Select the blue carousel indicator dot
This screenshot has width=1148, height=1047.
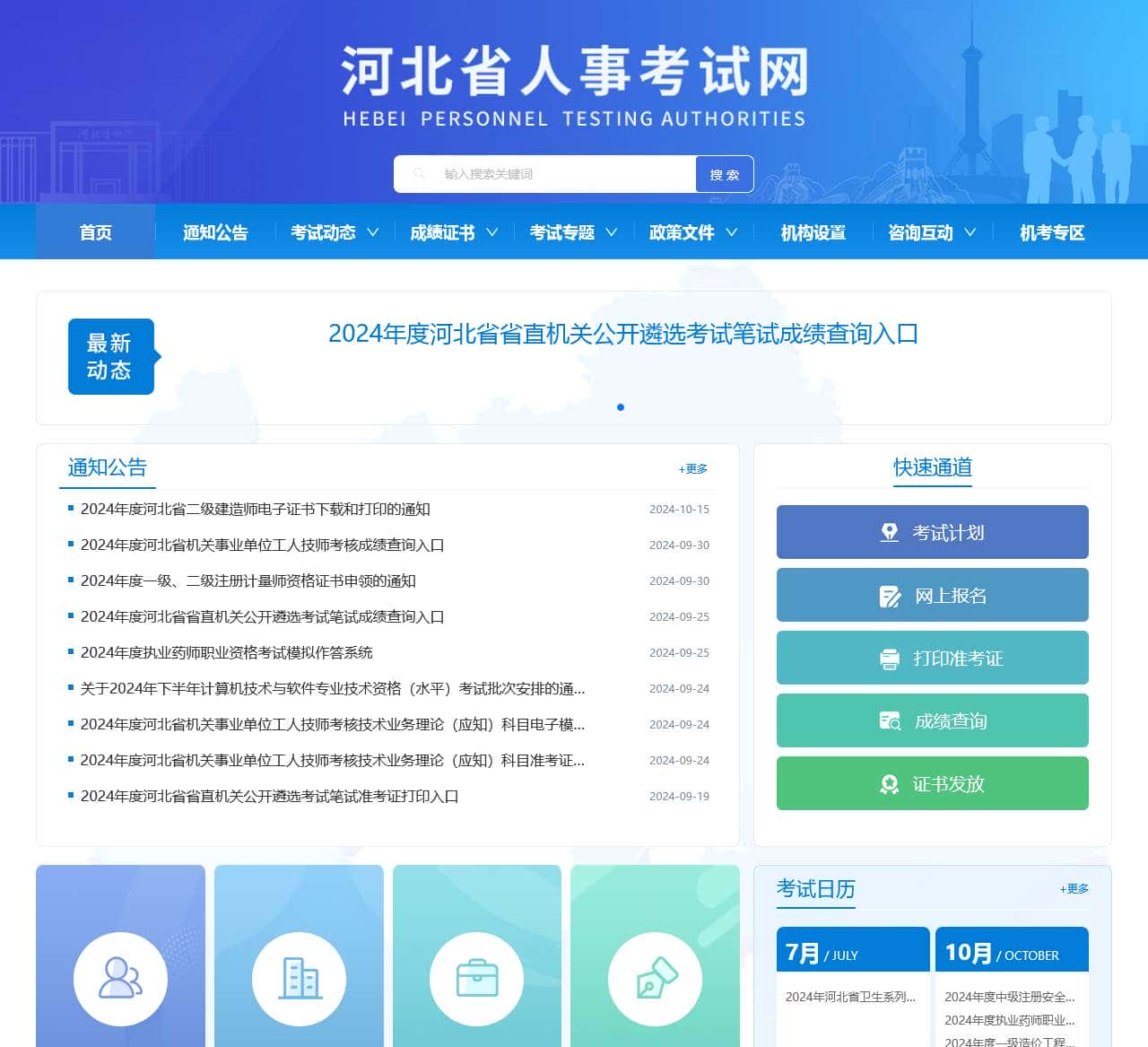(621, 406)
